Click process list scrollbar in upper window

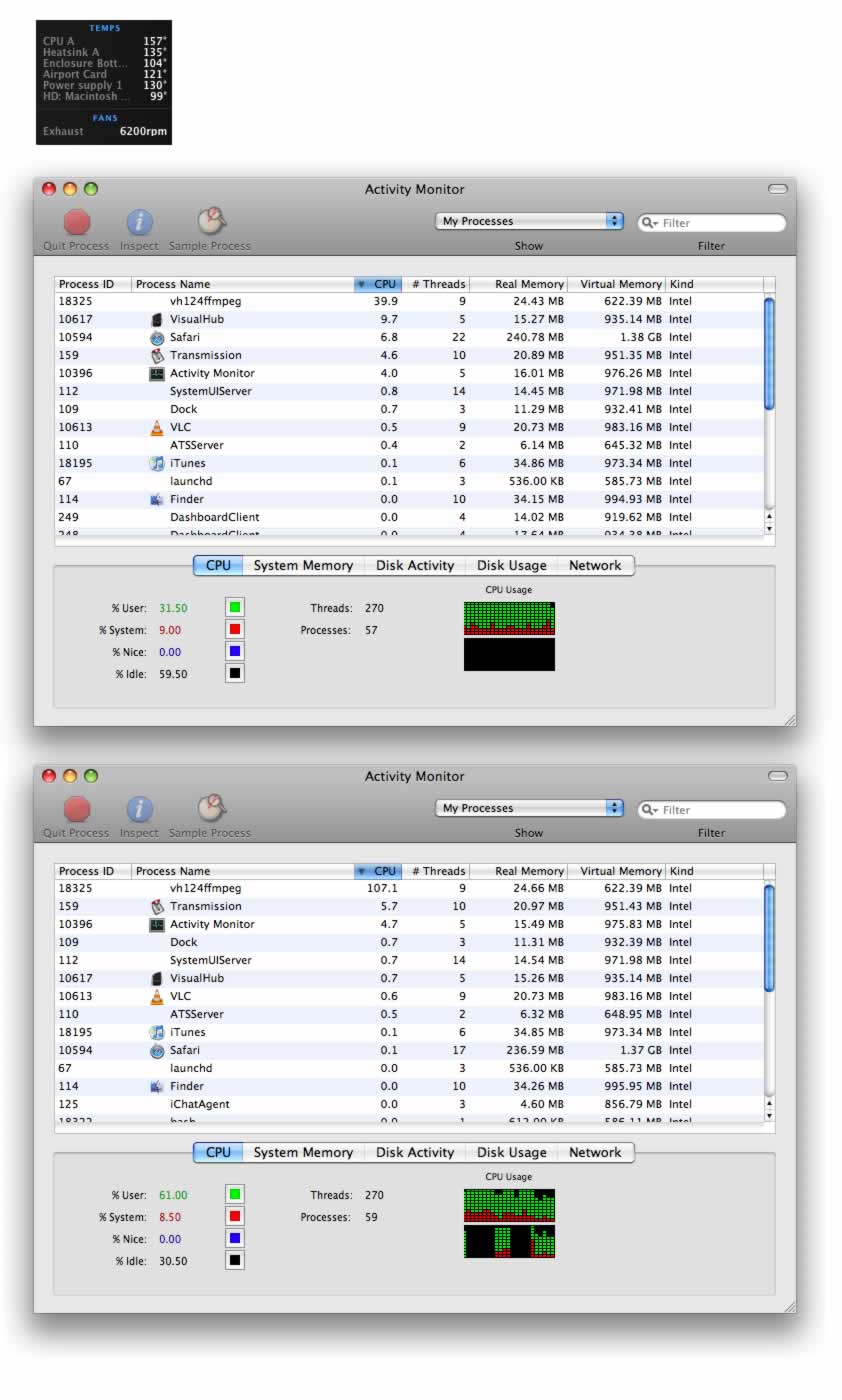click(769, 352)
